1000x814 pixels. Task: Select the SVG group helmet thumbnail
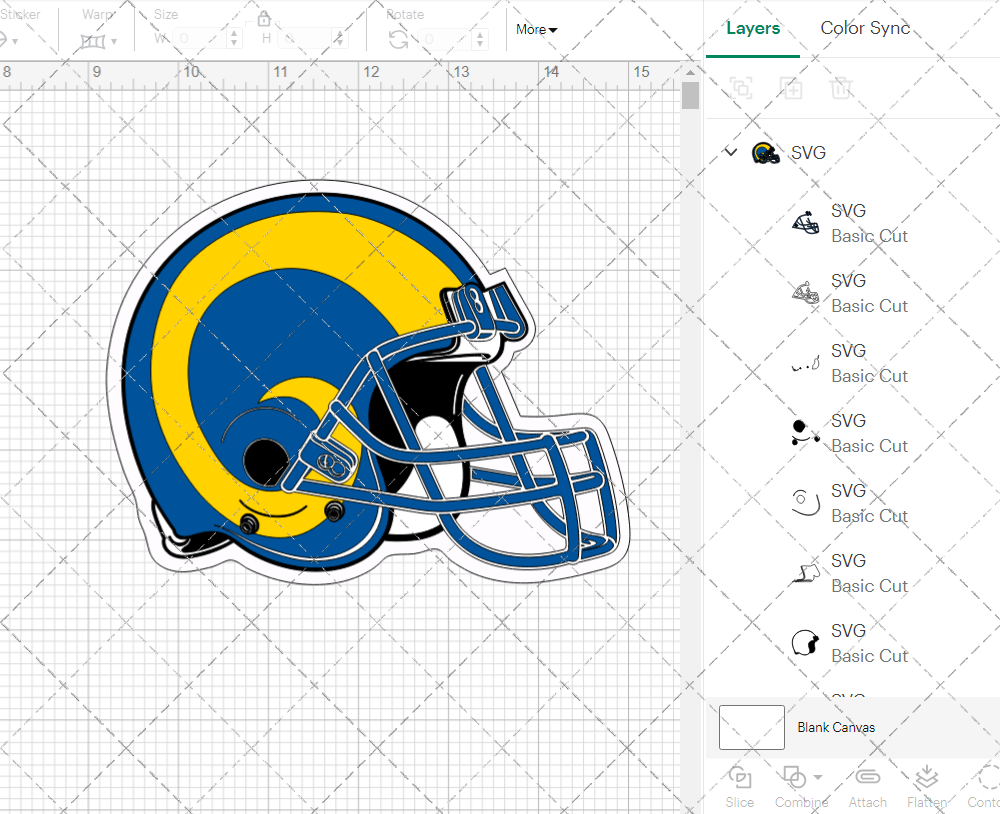tap(765, 153)
